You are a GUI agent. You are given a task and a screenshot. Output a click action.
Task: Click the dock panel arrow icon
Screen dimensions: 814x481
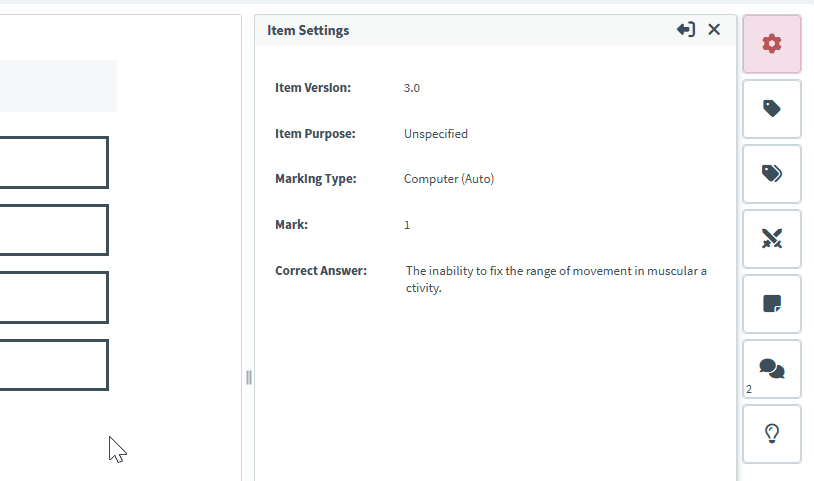click(685, 30)
